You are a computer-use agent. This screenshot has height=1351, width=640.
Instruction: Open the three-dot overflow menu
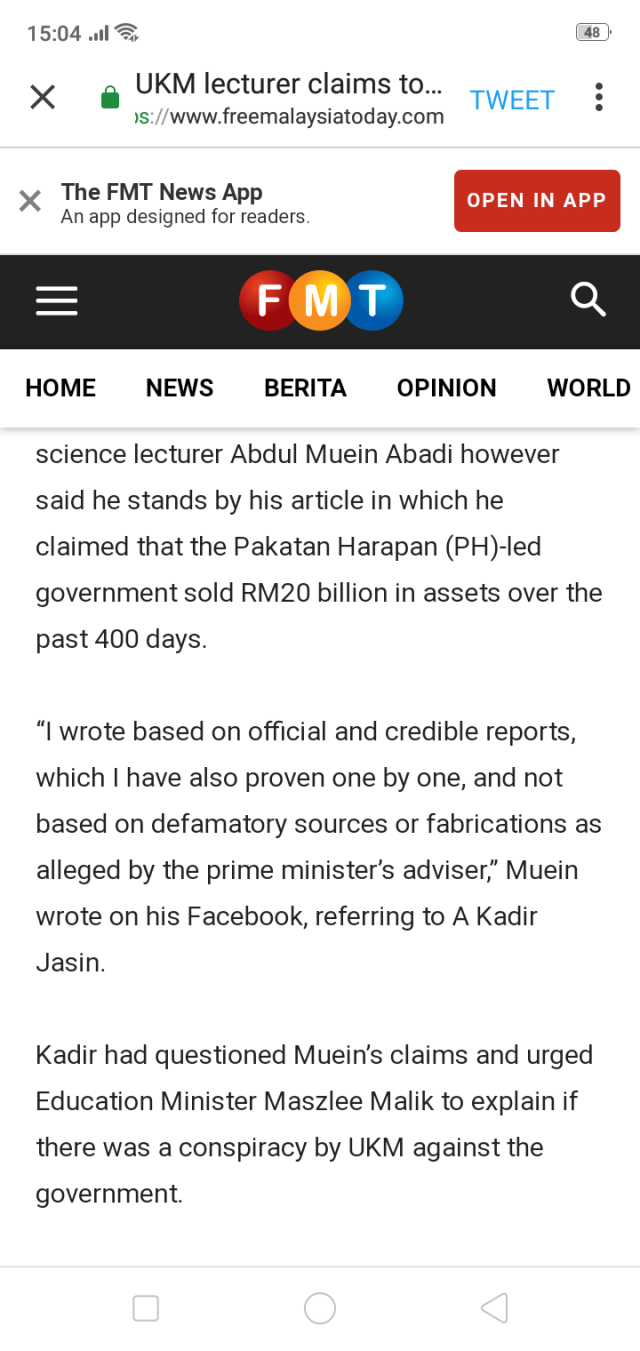[598, 97]
